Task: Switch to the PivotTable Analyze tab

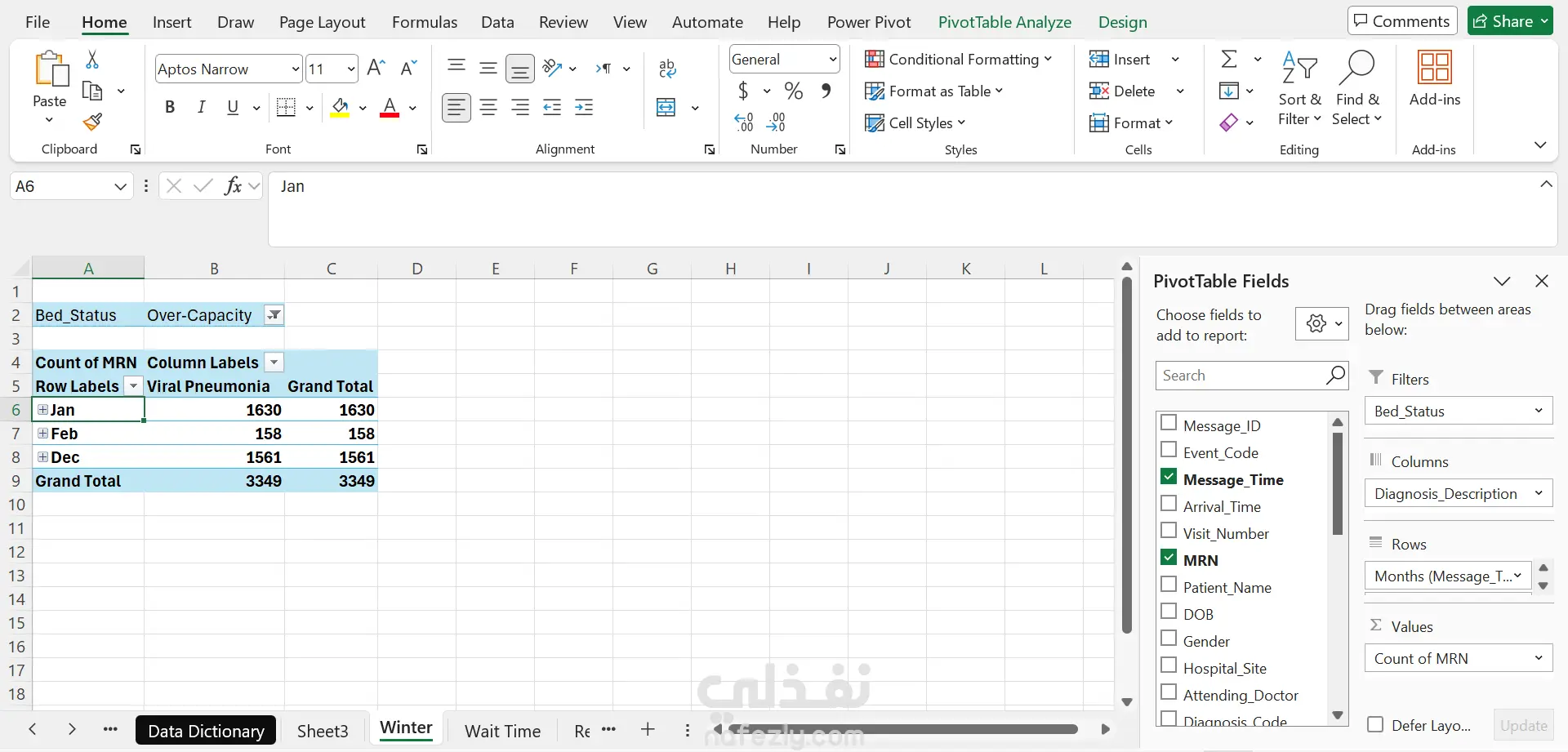Action: click(1004, 22)
